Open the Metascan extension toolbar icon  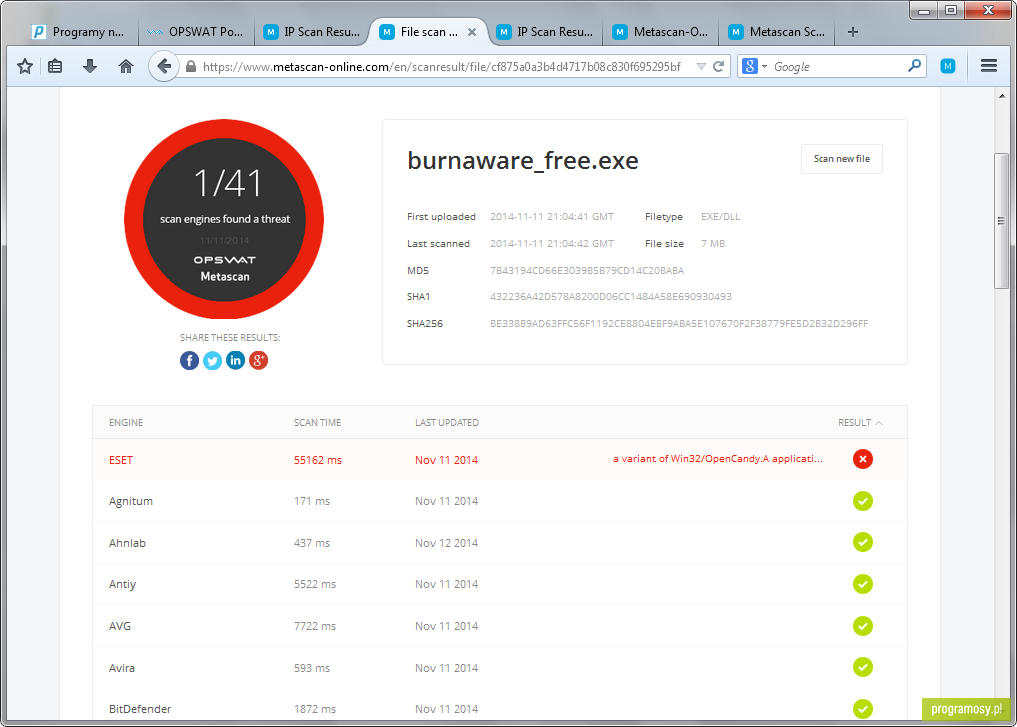[948, 66]
